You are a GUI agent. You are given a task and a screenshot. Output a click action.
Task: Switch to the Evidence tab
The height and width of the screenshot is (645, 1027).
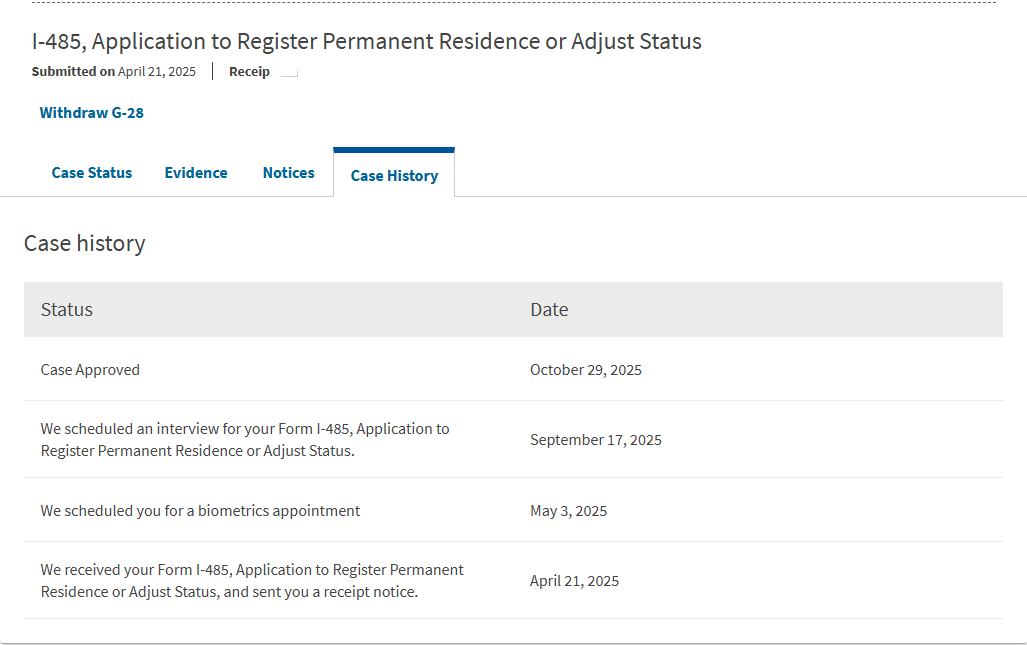click(196, 173)
